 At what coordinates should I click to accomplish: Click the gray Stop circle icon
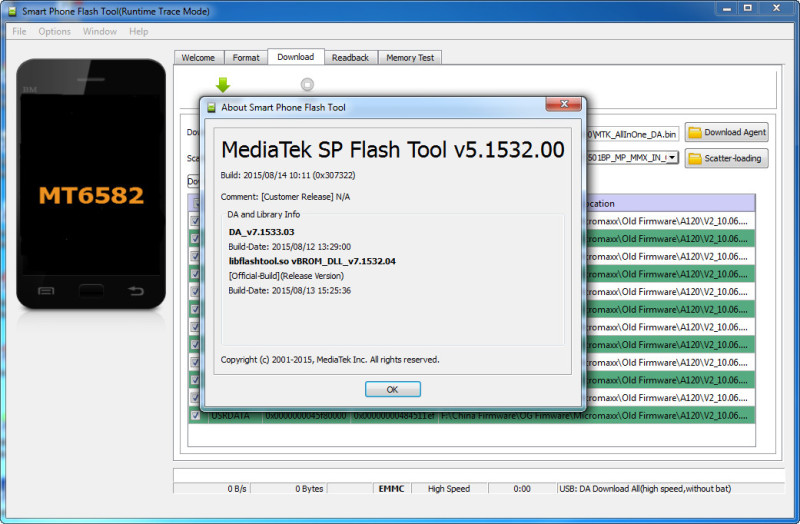pos(307,84)
